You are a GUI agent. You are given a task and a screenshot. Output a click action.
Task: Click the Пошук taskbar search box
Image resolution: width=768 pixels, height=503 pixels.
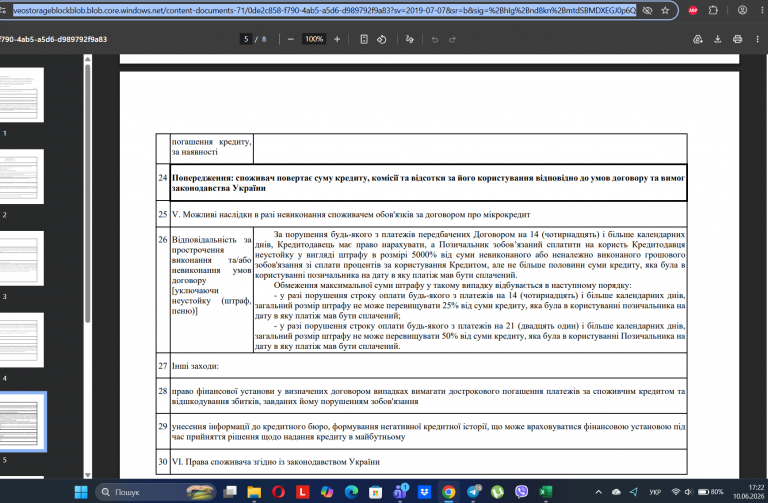coord(156,492)
